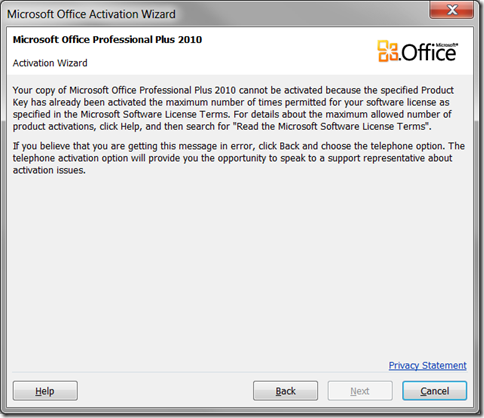Image resolution: width=484 pixels, height=418 pixels.
Task: Click the paragraph beginning "Your copy of Microsoft Office"
Action: point(233,108)
